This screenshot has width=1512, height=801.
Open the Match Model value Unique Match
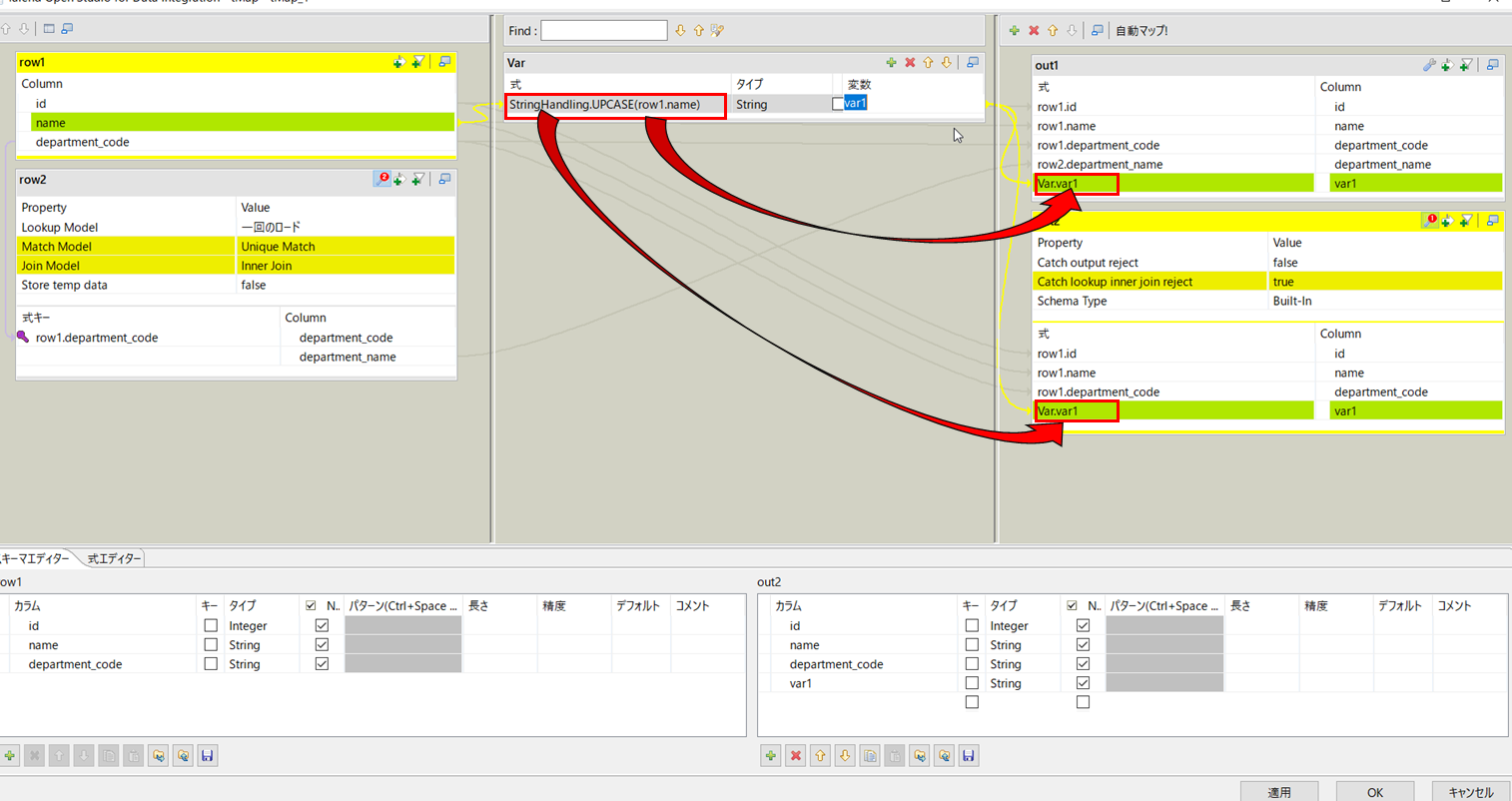coord(346,247)
